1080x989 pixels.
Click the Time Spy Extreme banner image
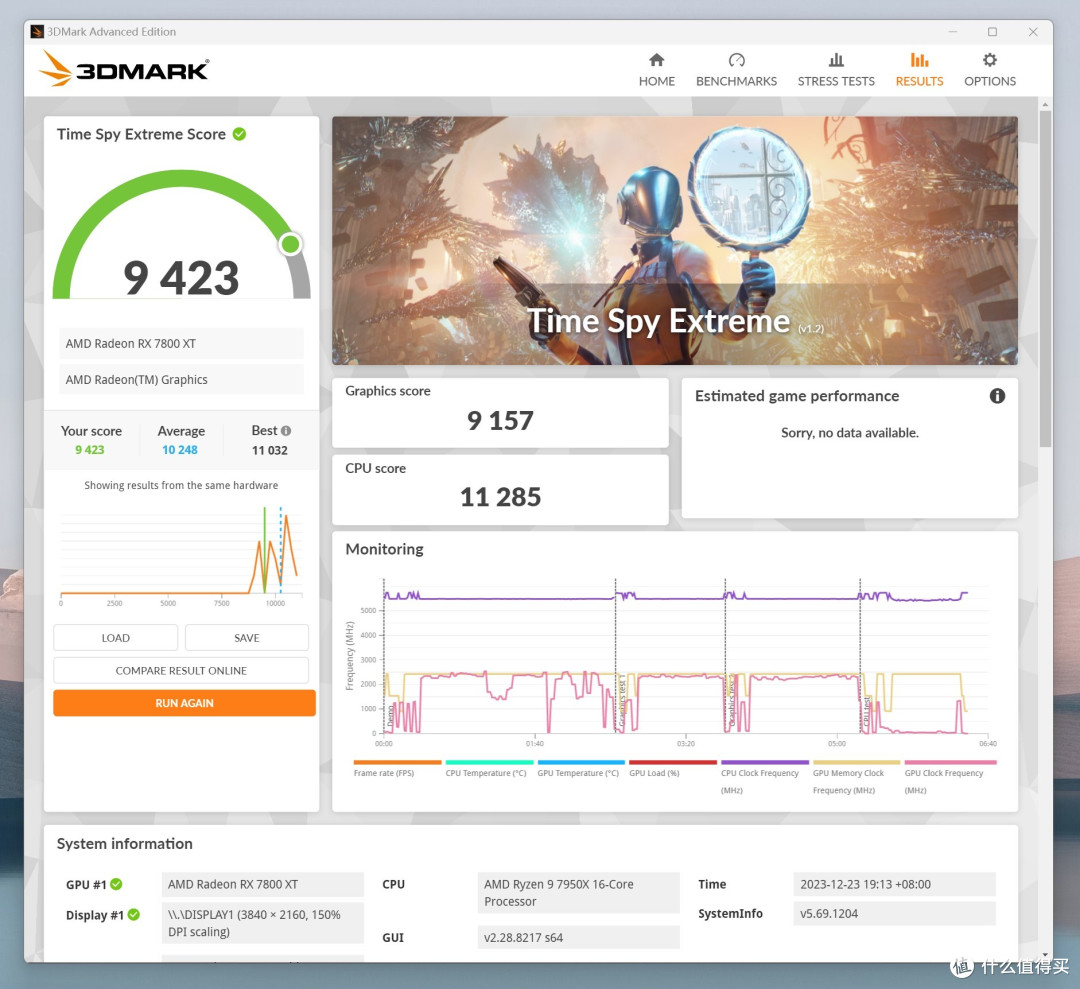coord(674,240)
